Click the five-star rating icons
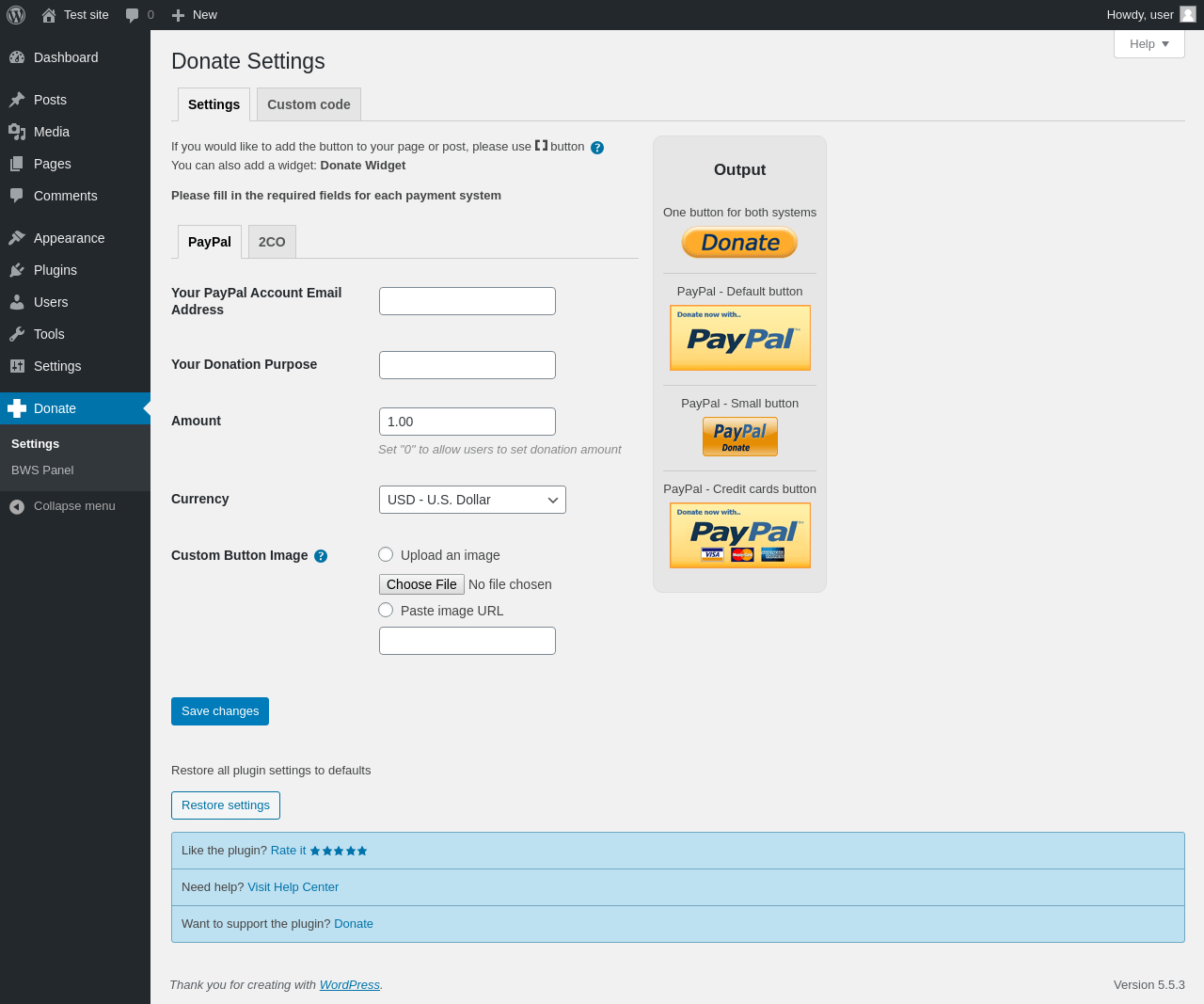1204x1004 pixels. pos(339,851)
